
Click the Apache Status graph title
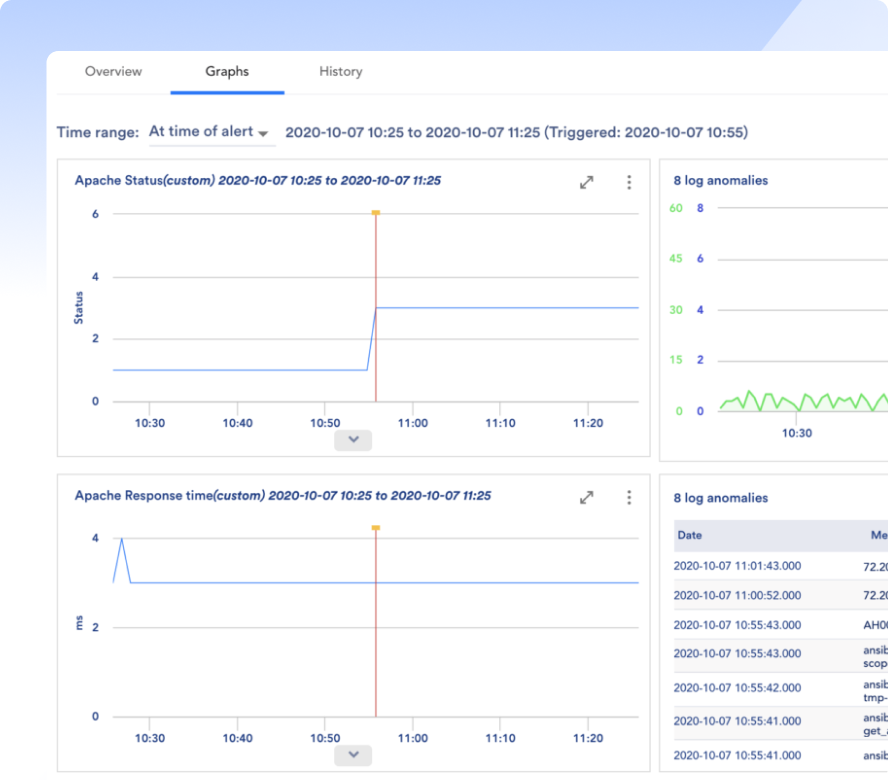(258, 181)
